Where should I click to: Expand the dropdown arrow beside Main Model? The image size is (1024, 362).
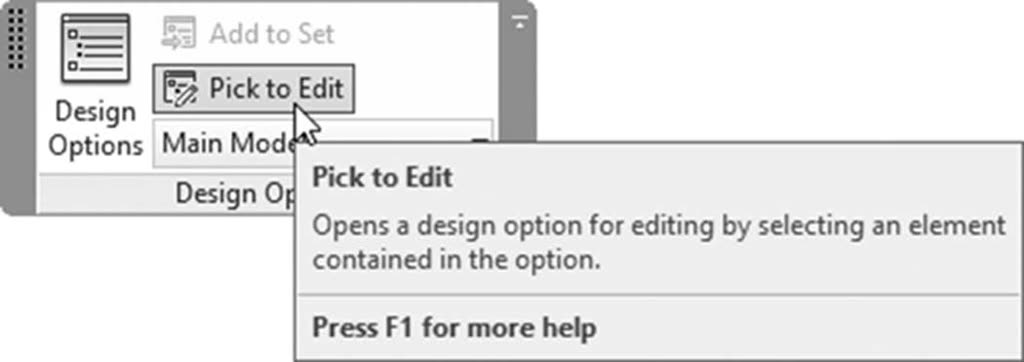[x=481, y=139]
